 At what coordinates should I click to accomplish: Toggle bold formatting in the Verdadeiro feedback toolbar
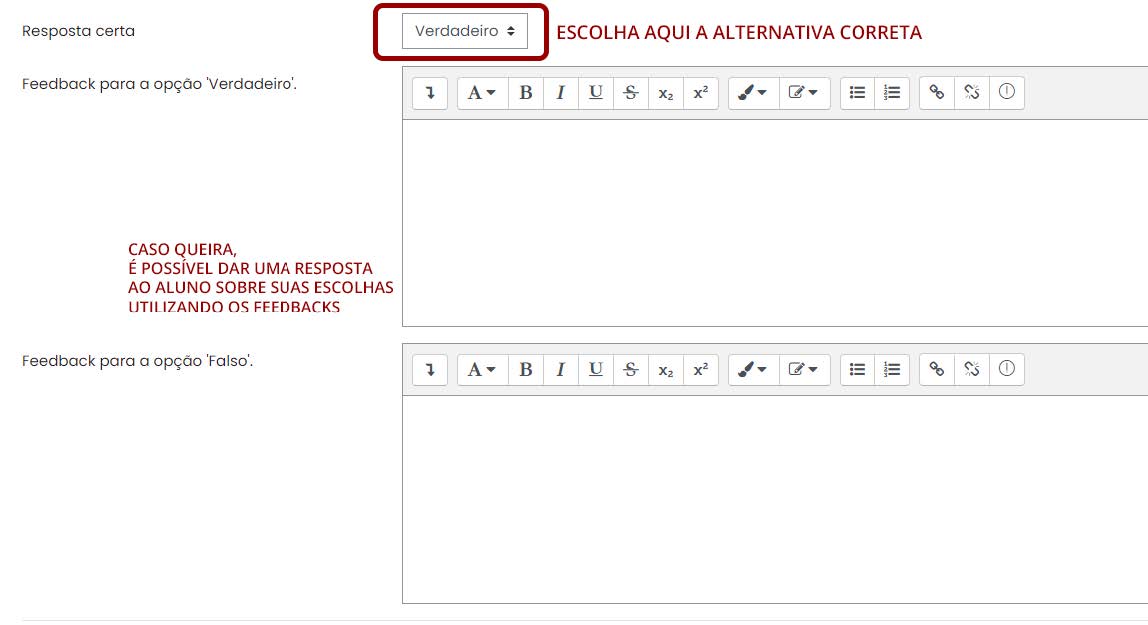click(x=525, y=92)
